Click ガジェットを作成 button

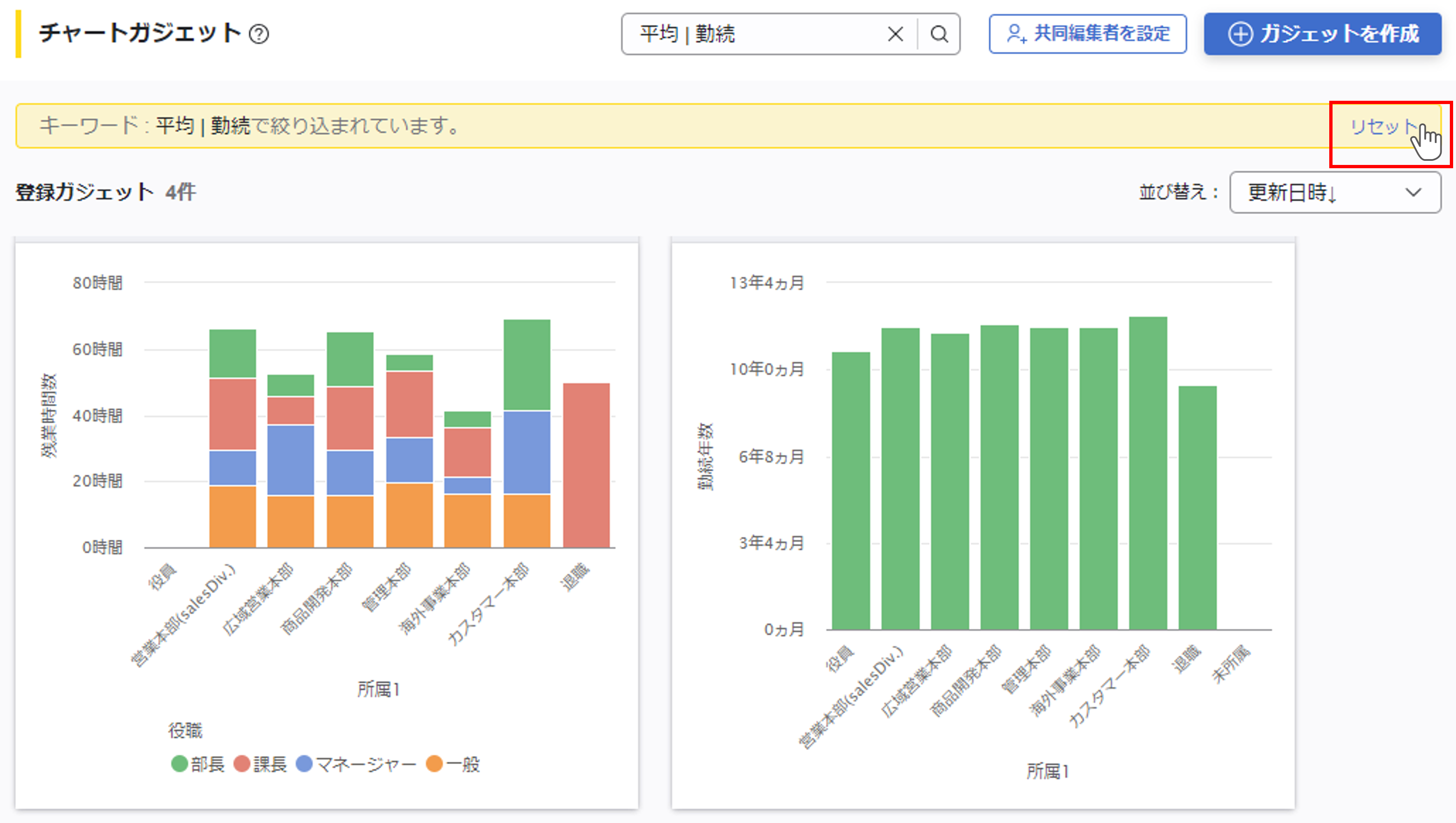pos(1323,34)
